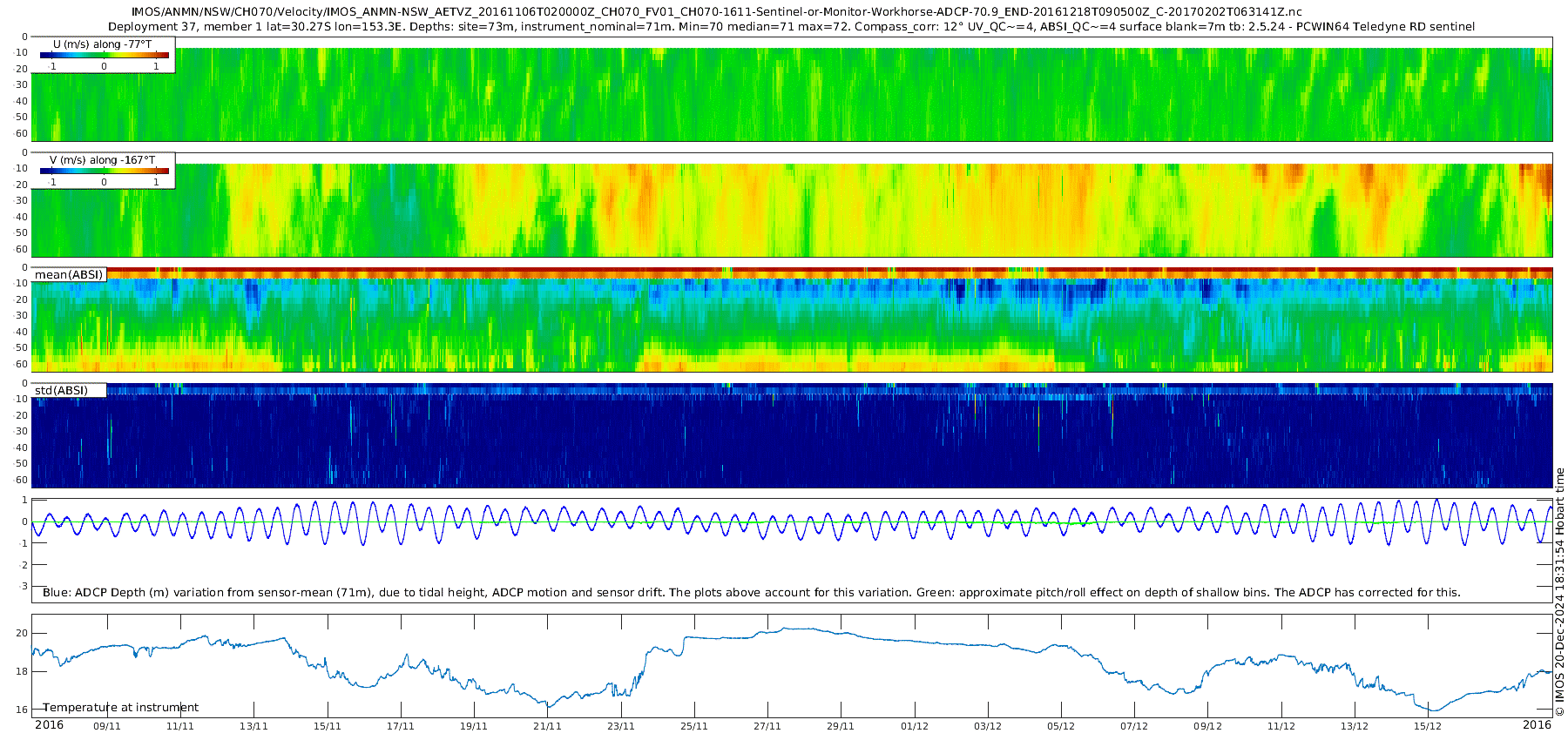The height and width of the screenshot is (740, 1568).
Task: Click the NetCDF file path title text
Action: [716, 12]
